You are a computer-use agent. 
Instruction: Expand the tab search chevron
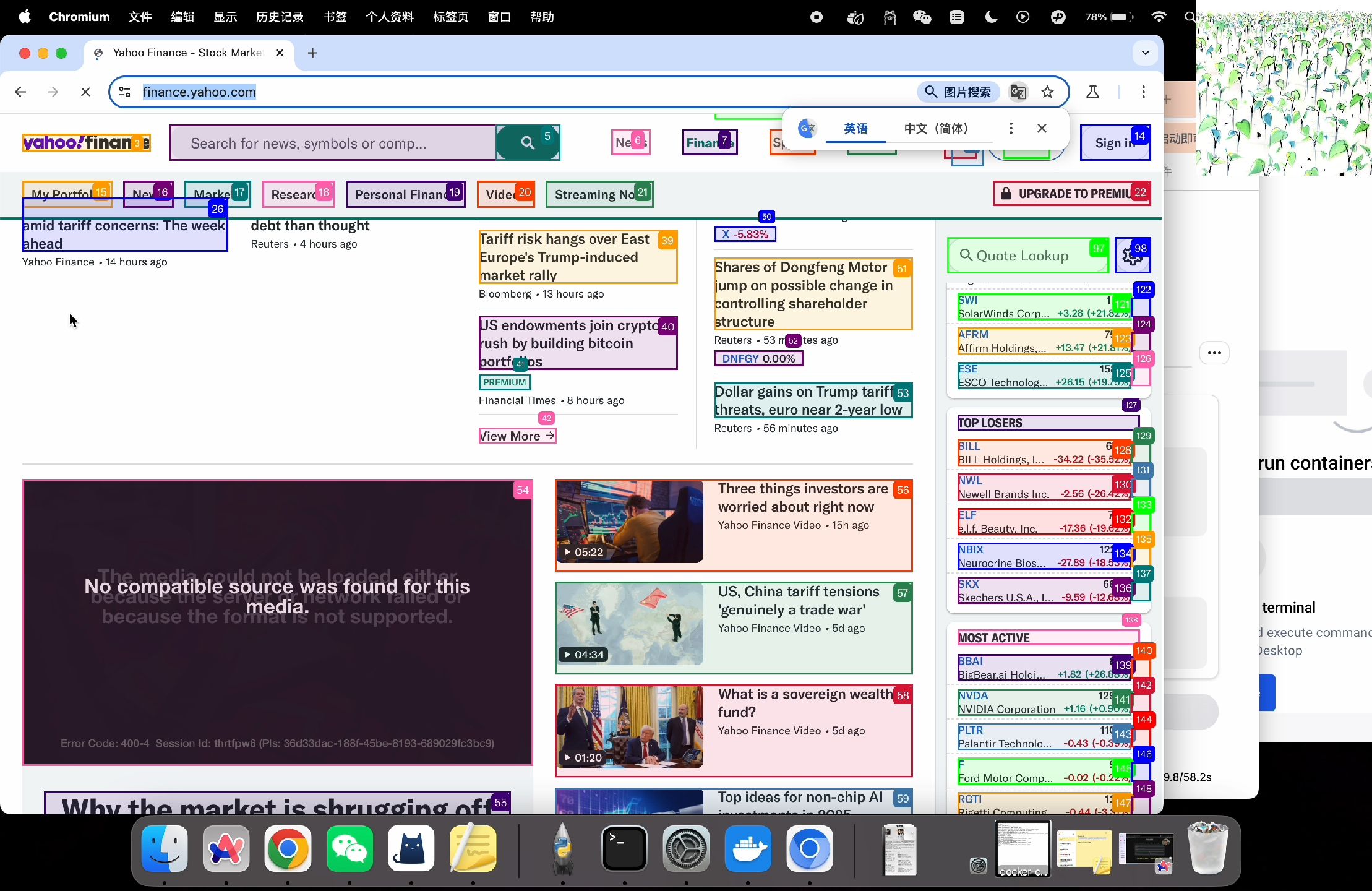[x=1145, y=53]
